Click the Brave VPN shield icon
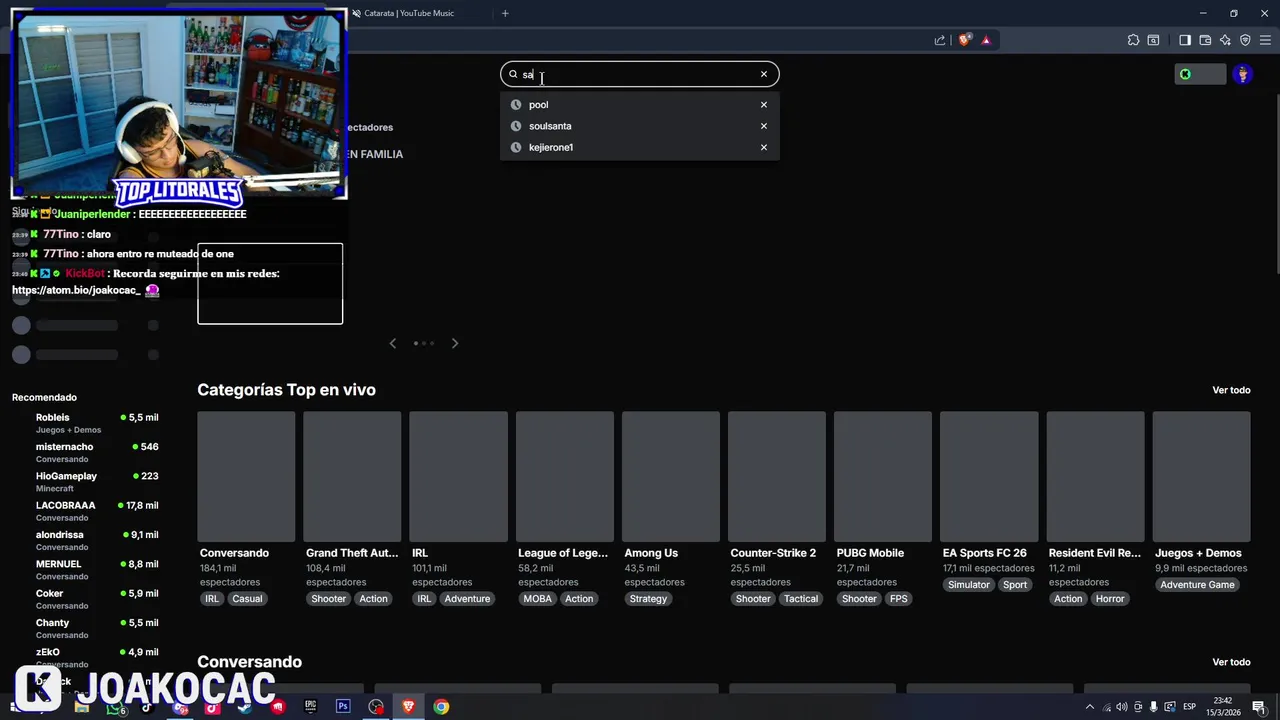1280x720 pixels. tap(1245, 40)
